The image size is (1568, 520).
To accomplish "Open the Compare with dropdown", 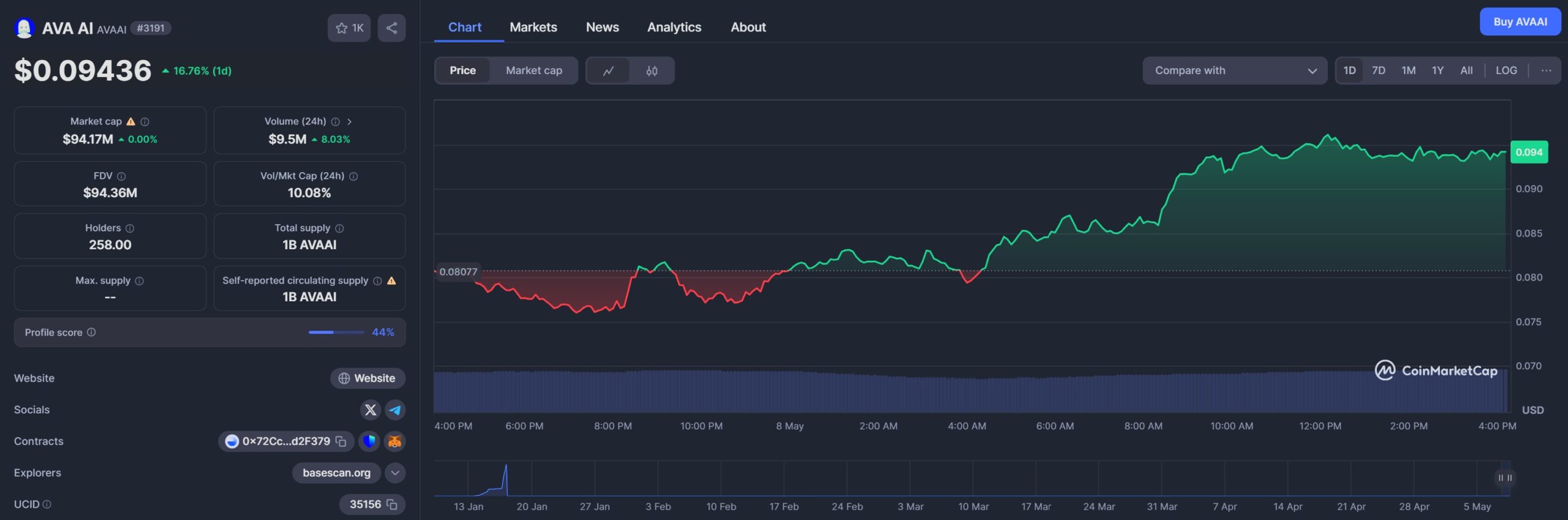I will tap(1235, 70).
